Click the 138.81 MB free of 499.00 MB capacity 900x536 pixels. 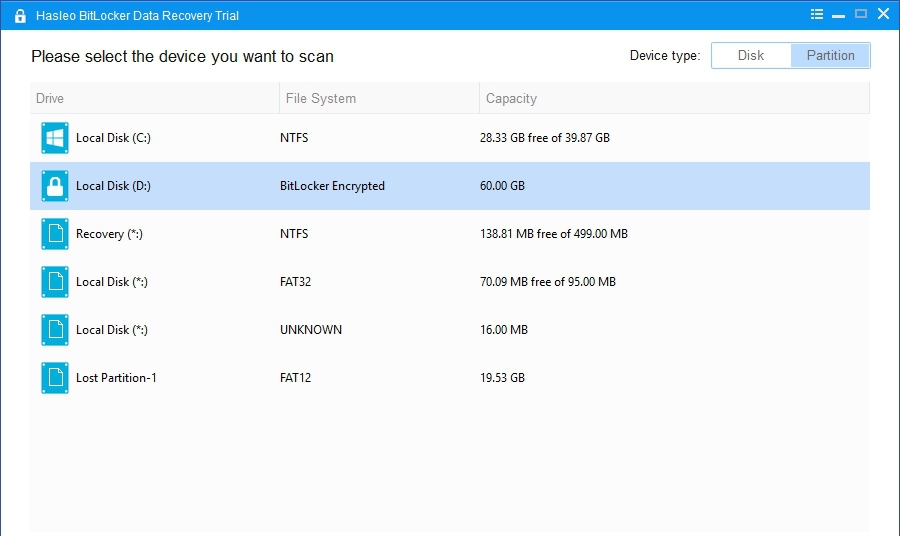[554, 234]
